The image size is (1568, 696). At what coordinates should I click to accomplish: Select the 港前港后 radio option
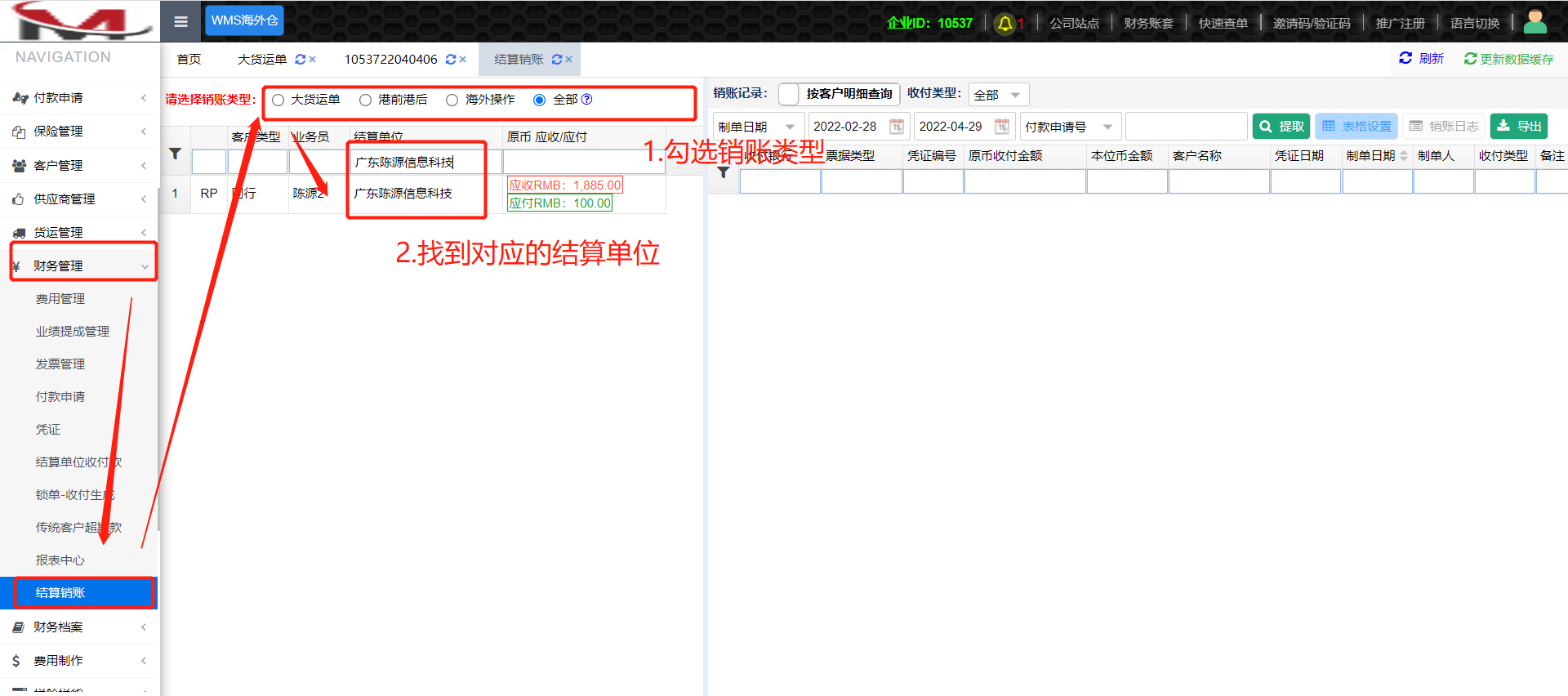click(365, 100)
